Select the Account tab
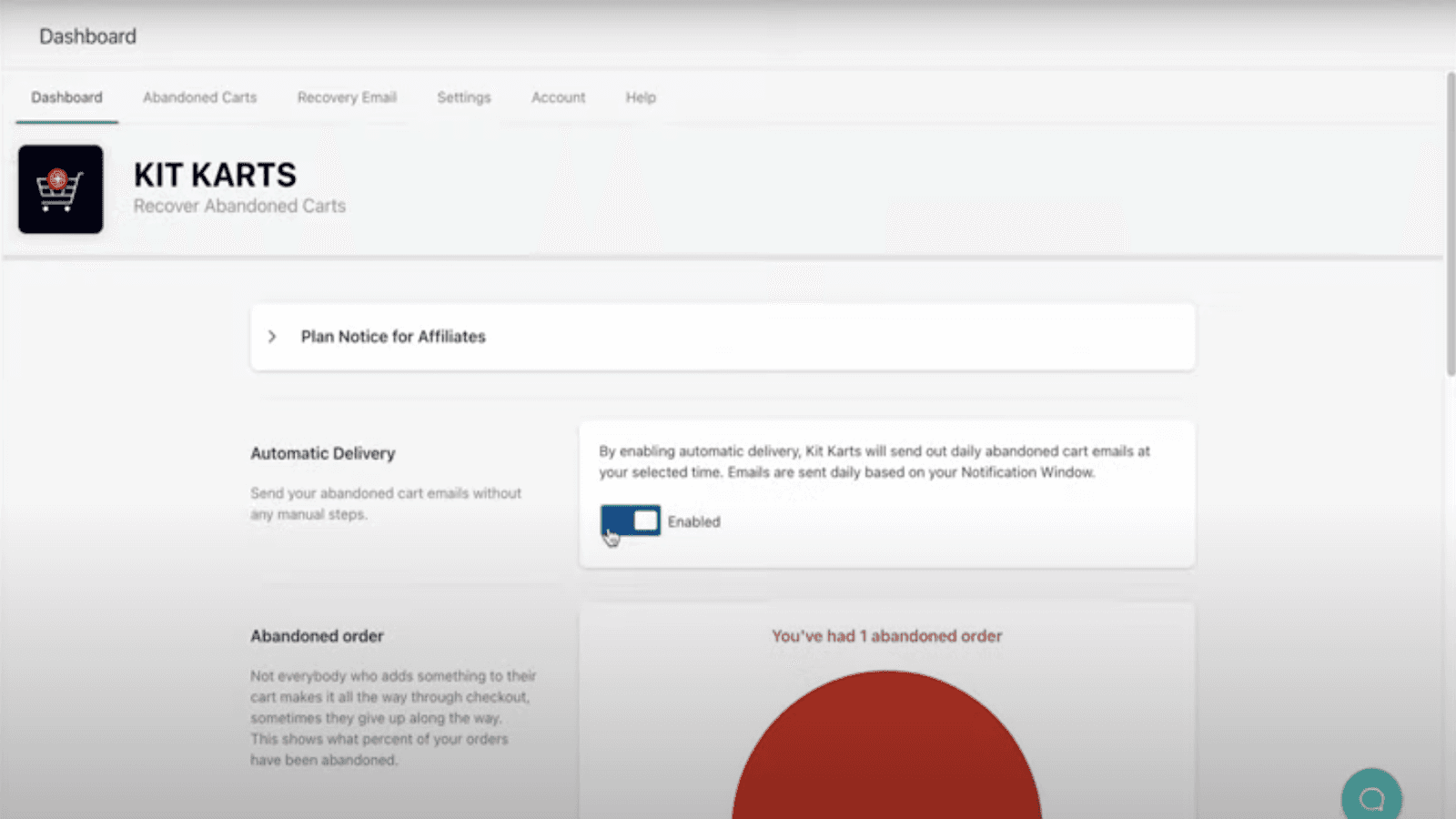This screenshot has height=819, width=1456. [x=558, y=97]
